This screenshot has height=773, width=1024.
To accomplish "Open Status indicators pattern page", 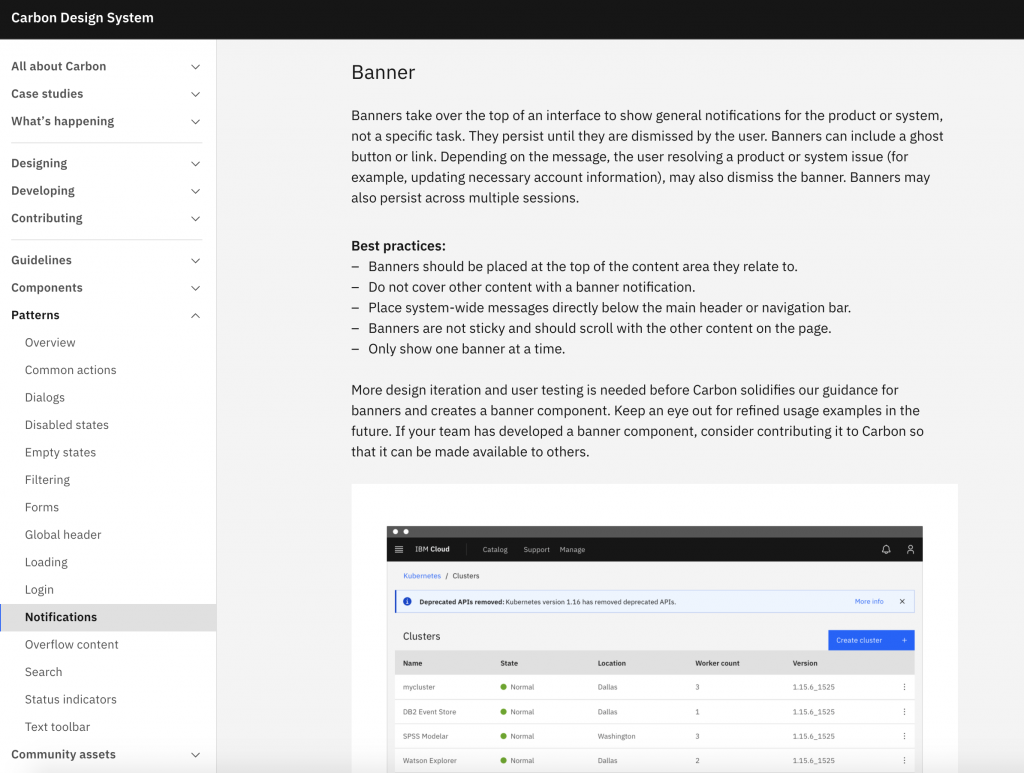I will (x=71, y=699).
